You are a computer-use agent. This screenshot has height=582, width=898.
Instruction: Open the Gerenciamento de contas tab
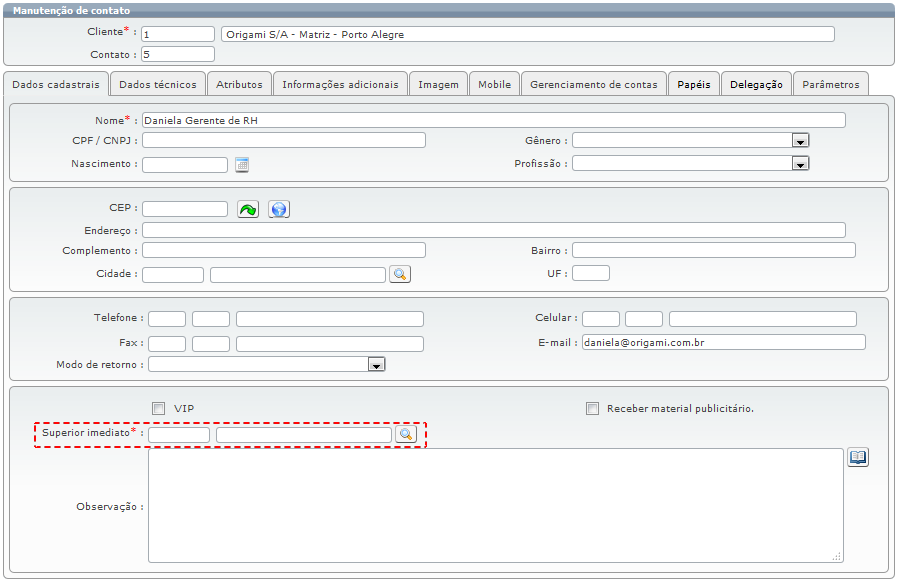click(594, 85)
